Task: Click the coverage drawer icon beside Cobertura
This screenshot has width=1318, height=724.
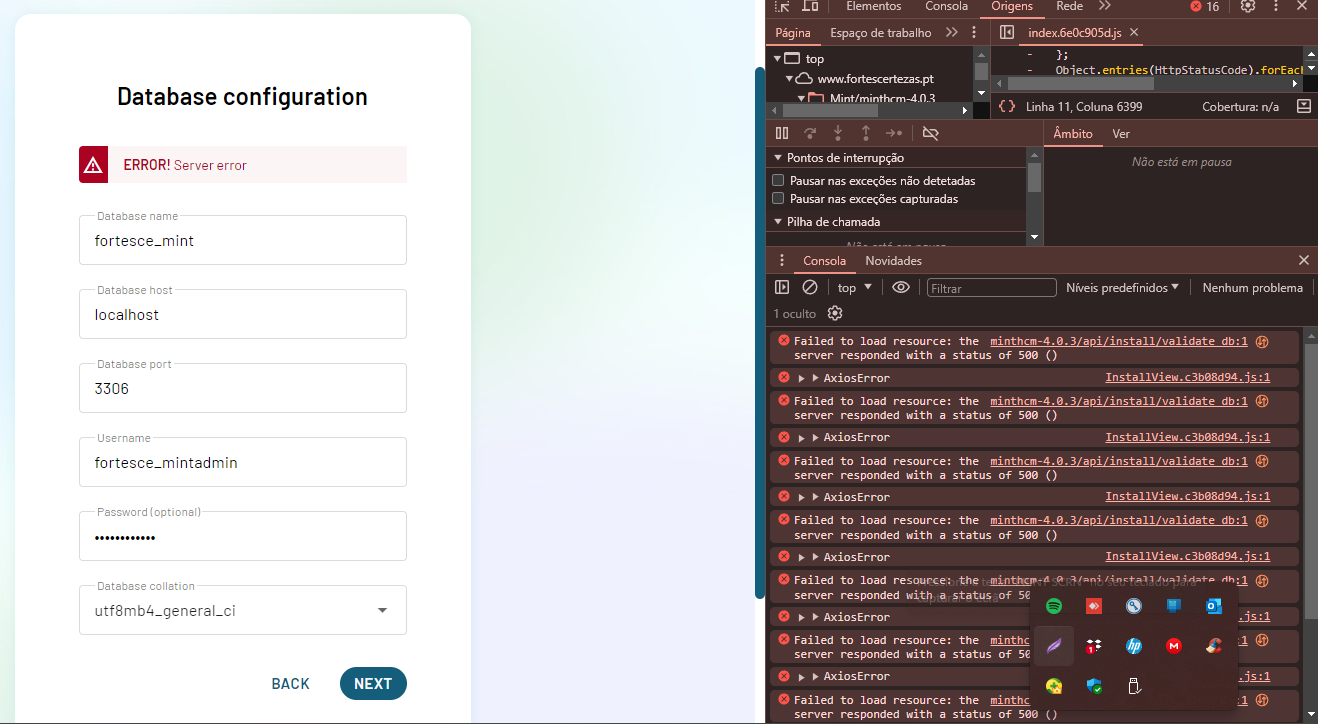Action: coord(1303,106)
